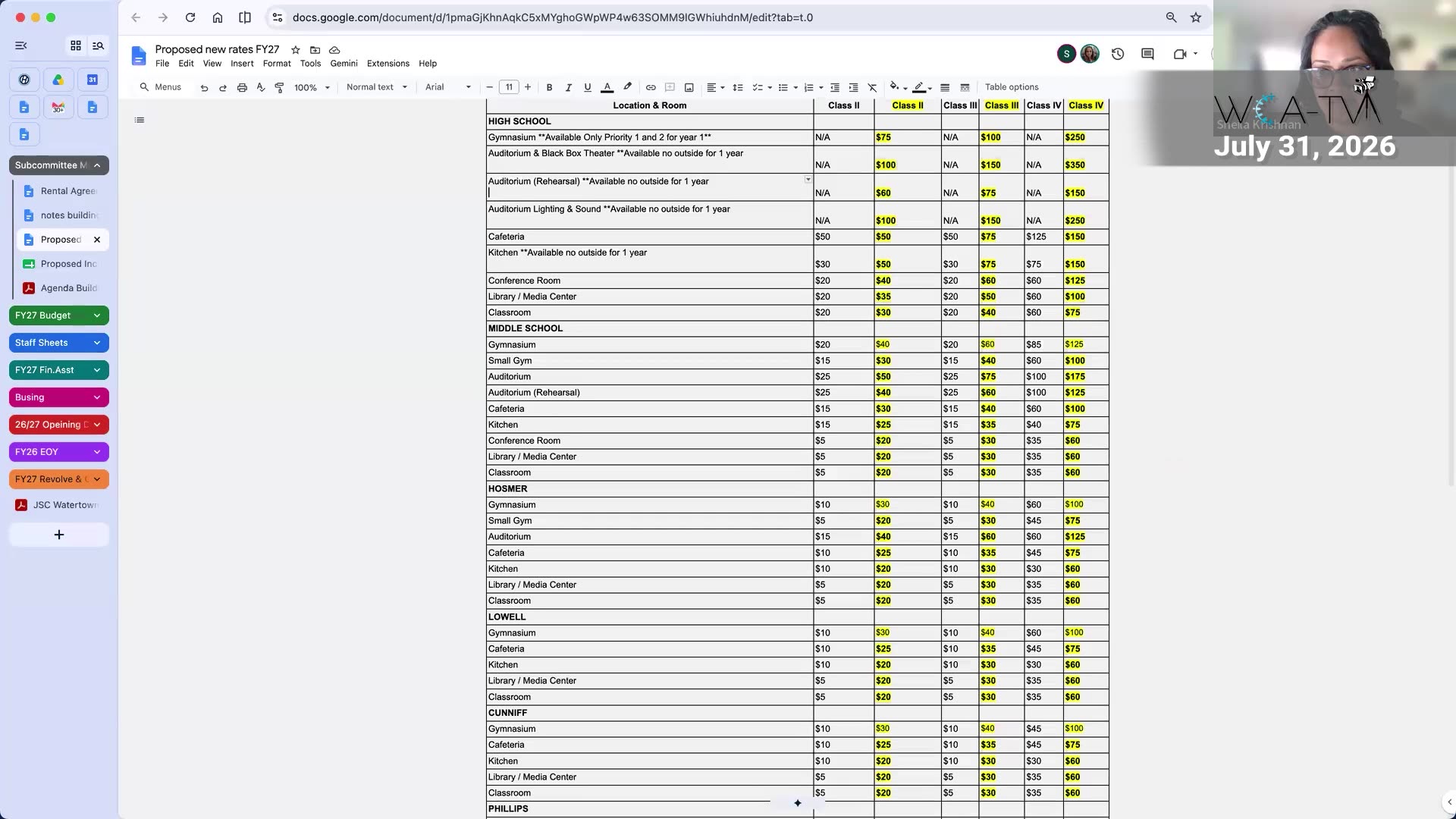Open the border dash style control

[965, 87]
